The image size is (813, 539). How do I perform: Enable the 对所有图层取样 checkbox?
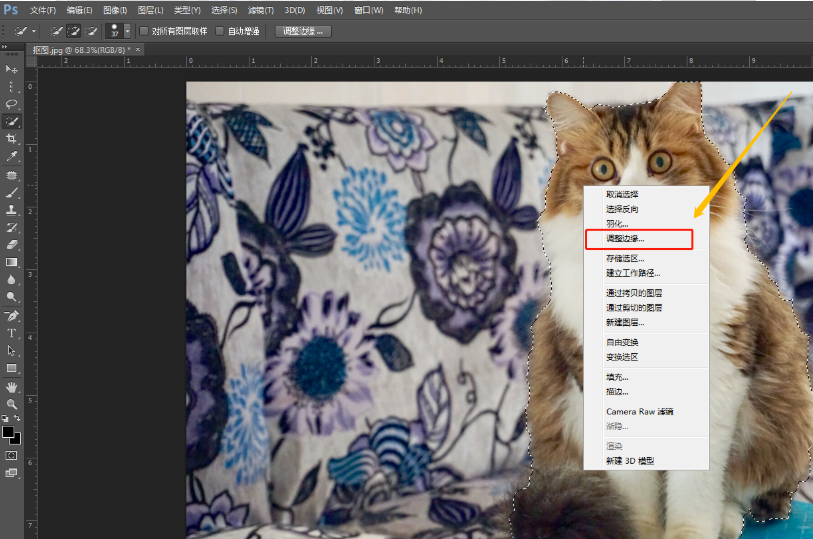pyautogui.click(x=143, y=31)
